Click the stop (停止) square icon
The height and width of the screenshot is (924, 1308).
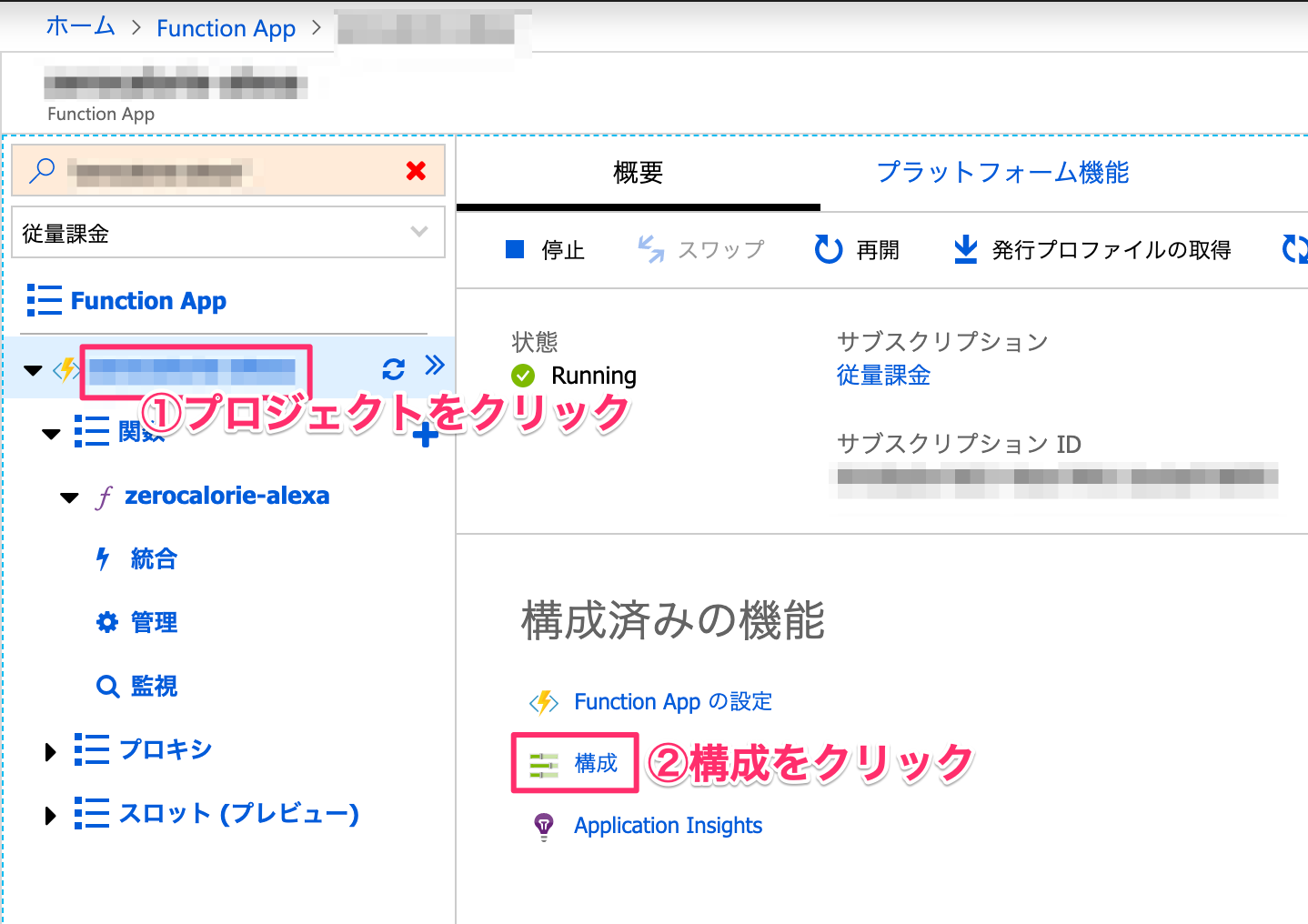[x=515, y=249]
